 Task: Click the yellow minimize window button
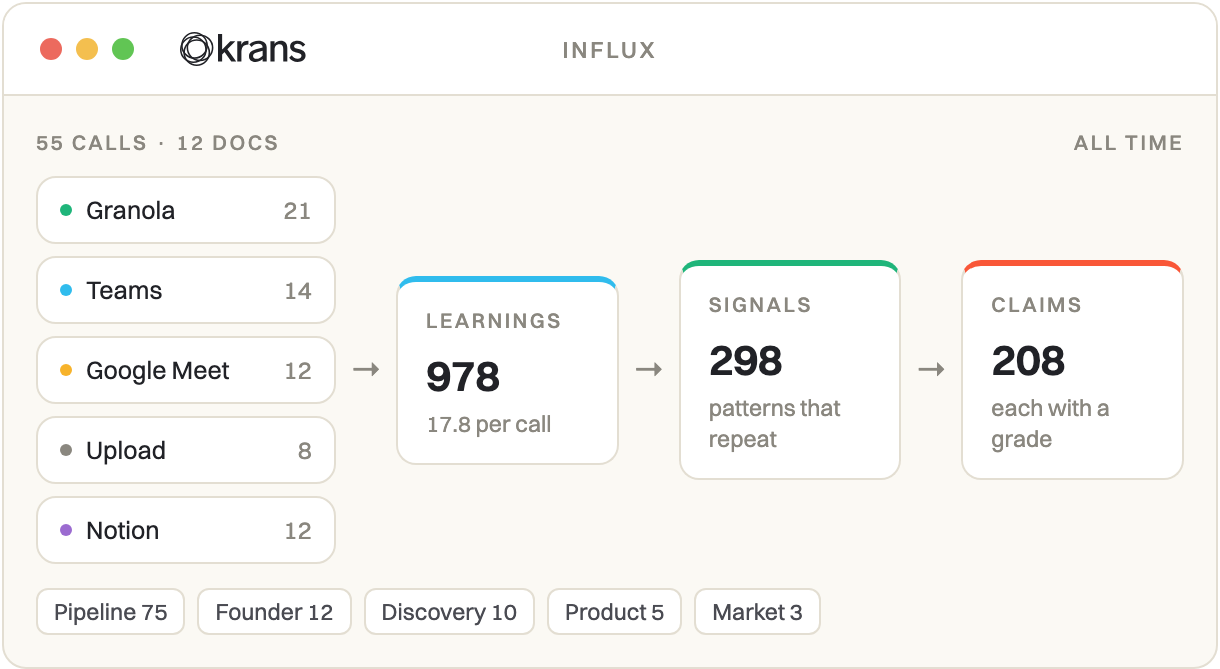[87, 49]
